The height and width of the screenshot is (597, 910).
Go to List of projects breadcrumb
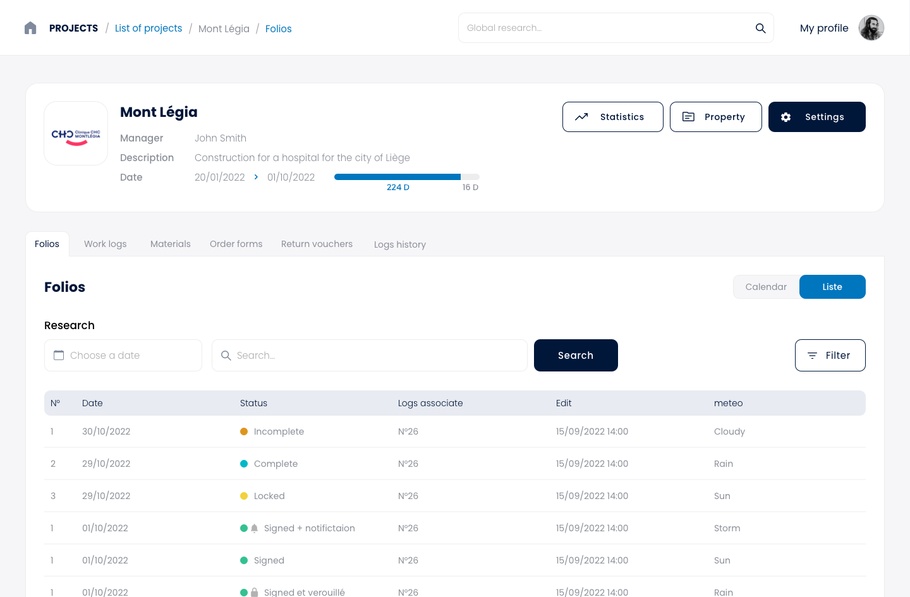point(148,28)
